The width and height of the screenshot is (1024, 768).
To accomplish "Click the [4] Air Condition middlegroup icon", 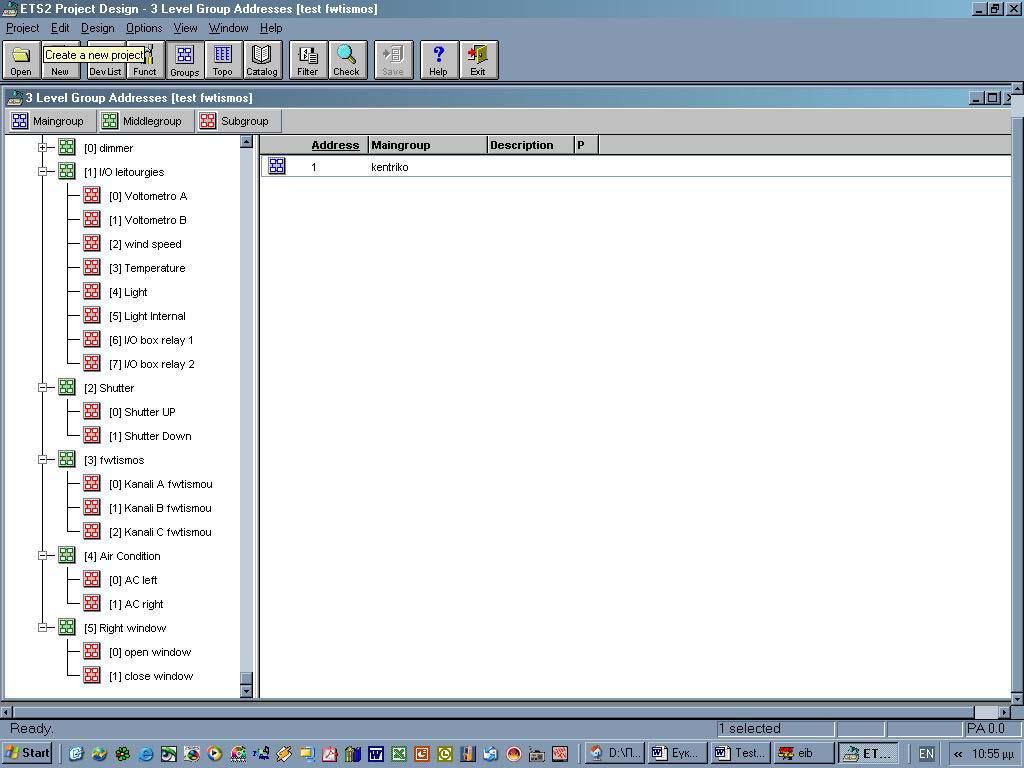I will [67, 555].
